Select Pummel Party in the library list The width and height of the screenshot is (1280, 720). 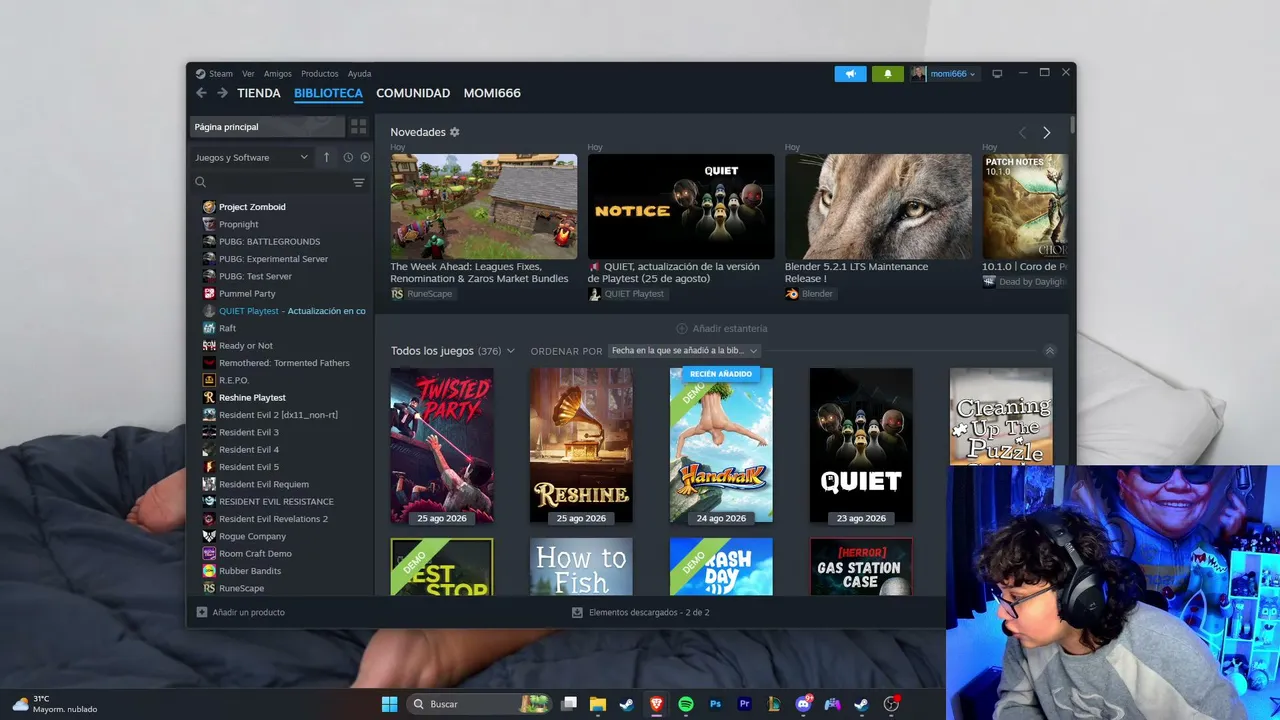coord(247,294)
